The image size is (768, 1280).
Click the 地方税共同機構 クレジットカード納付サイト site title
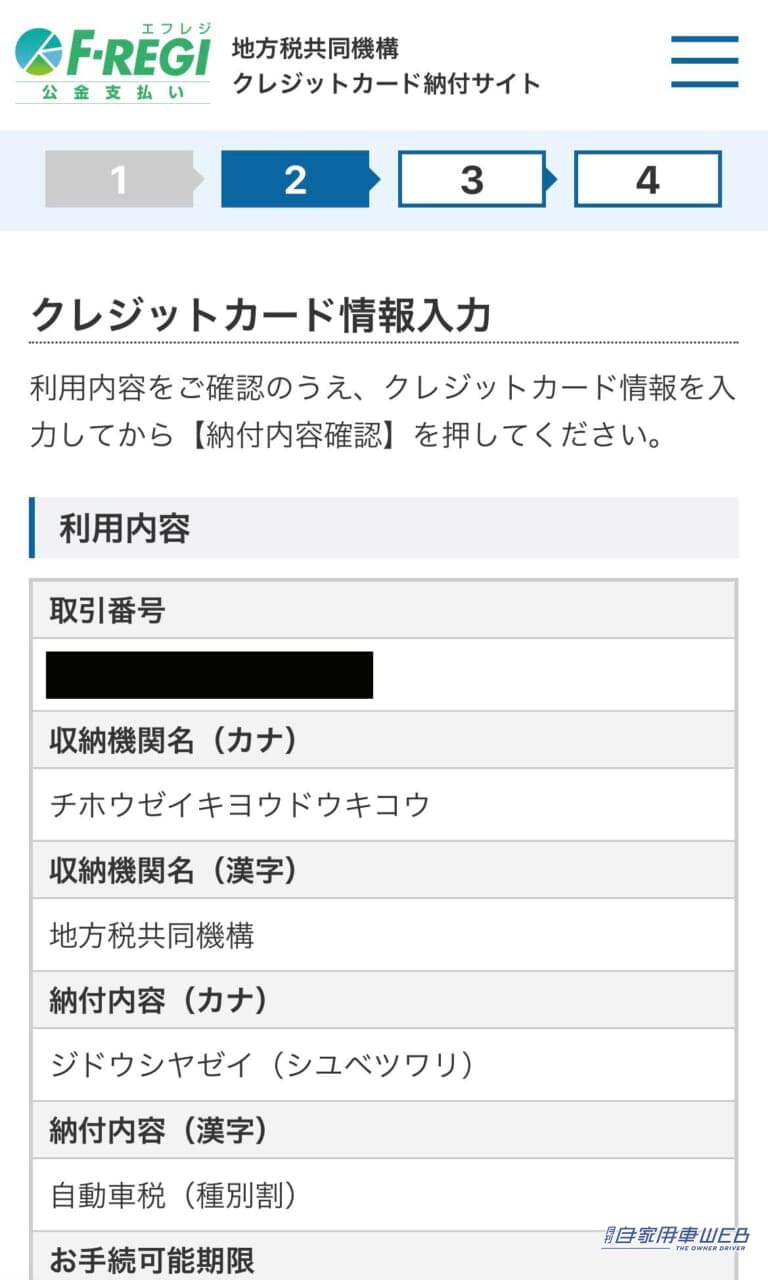pos(386,66)
